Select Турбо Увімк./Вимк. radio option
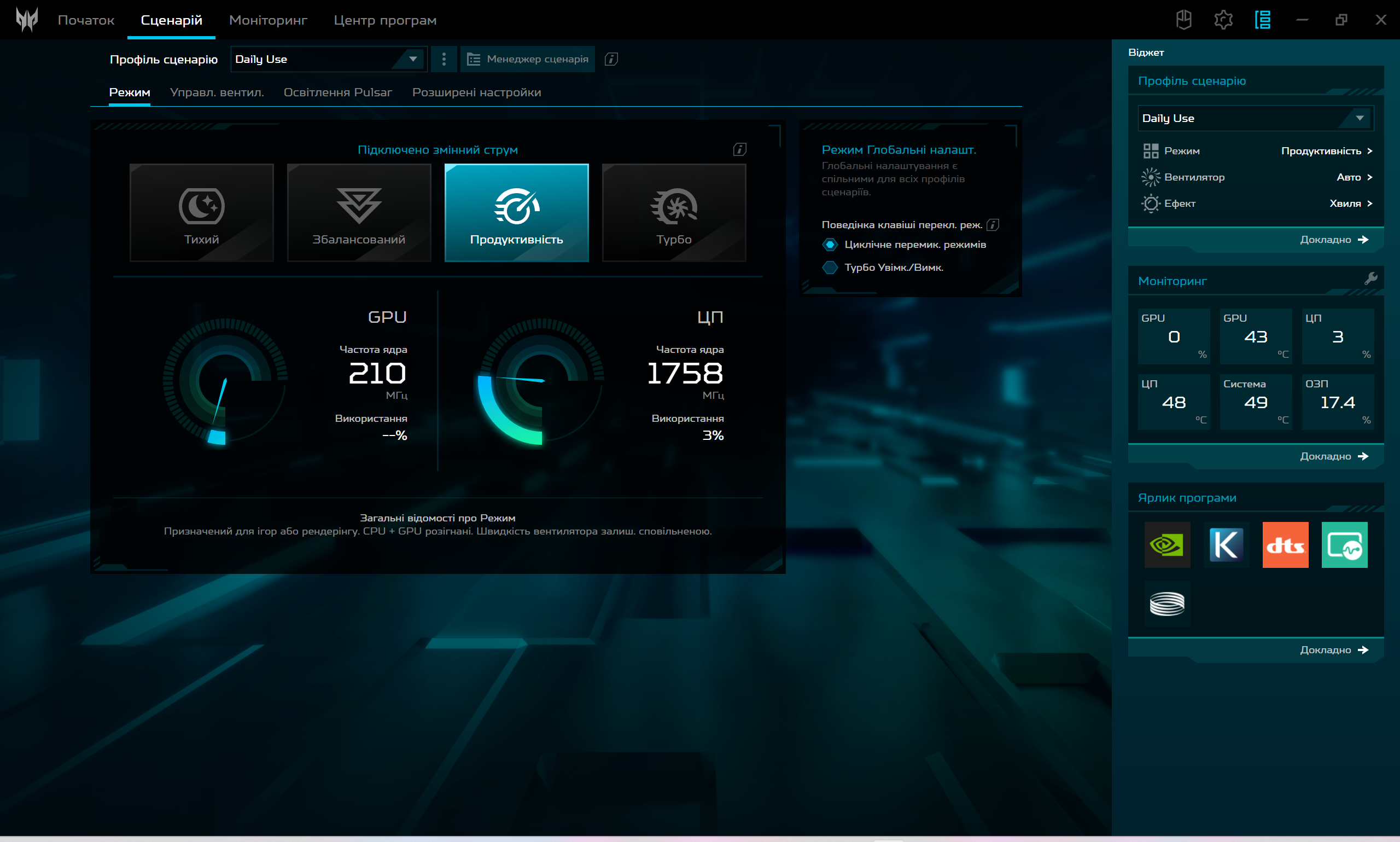This screenshot has width=1400, height=842. (830, 267)
